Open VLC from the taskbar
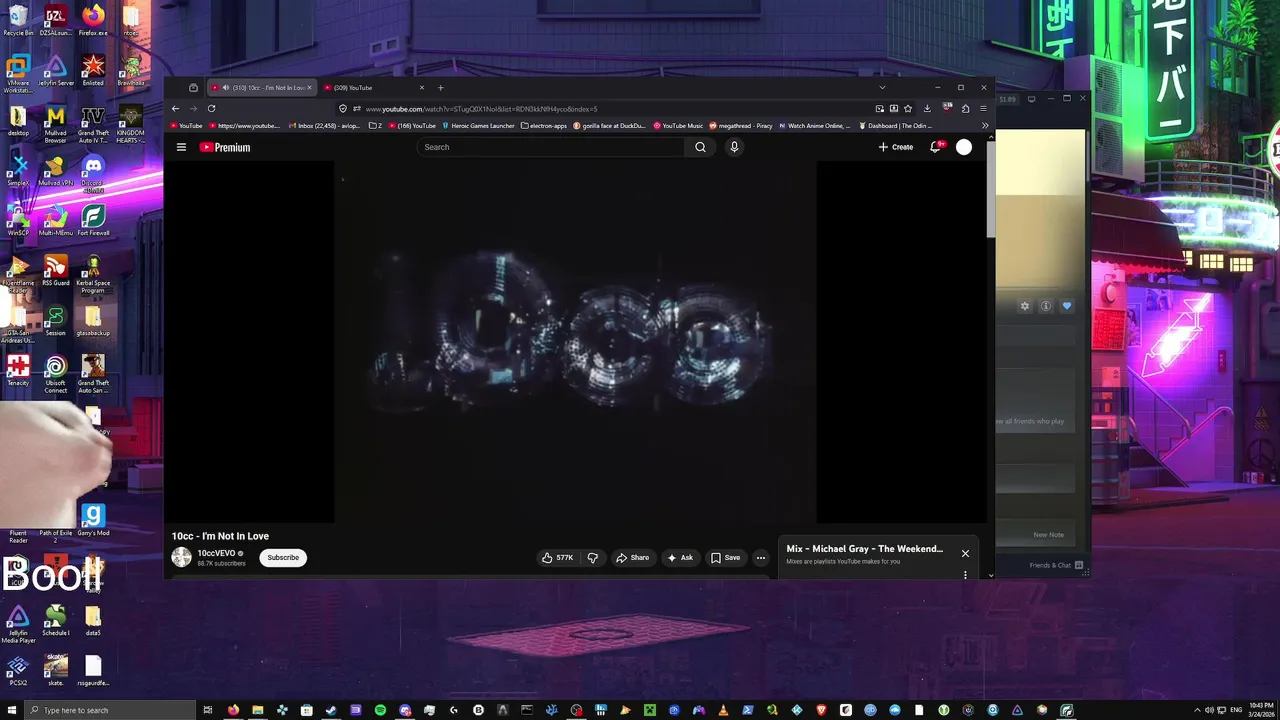1280x720 pixels. click(x=724, y=710)
